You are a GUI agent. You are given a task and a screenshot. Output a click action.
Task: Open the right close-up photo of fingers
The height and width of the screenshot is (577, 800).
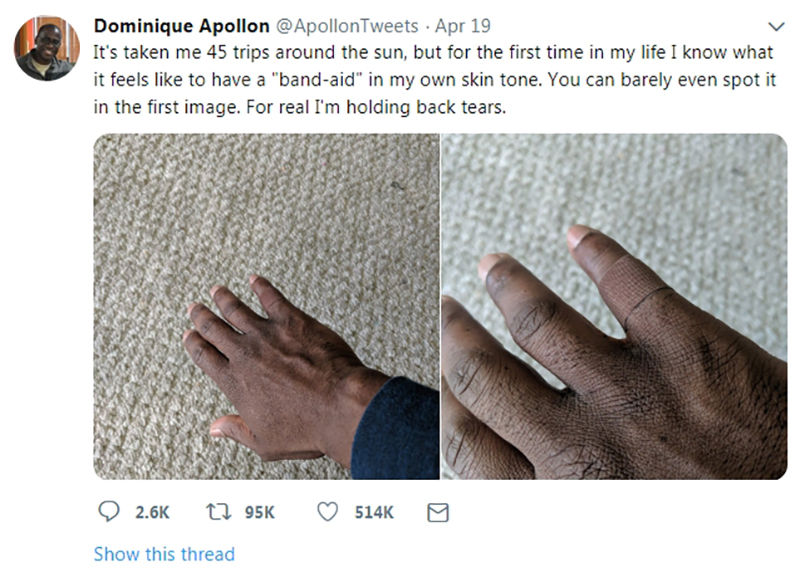[614, 306]
